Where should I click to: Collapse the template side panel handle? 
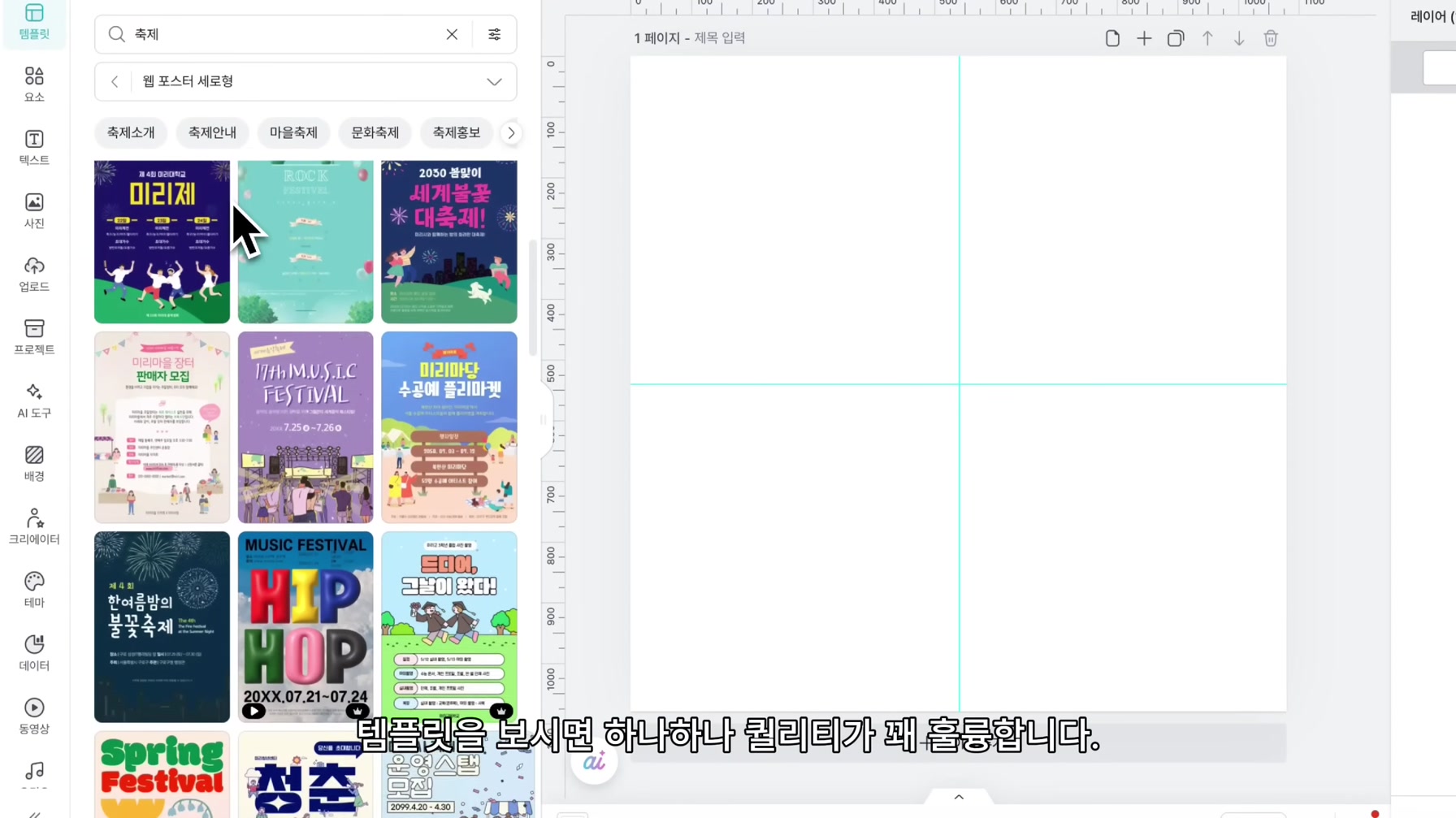point(544,420)
